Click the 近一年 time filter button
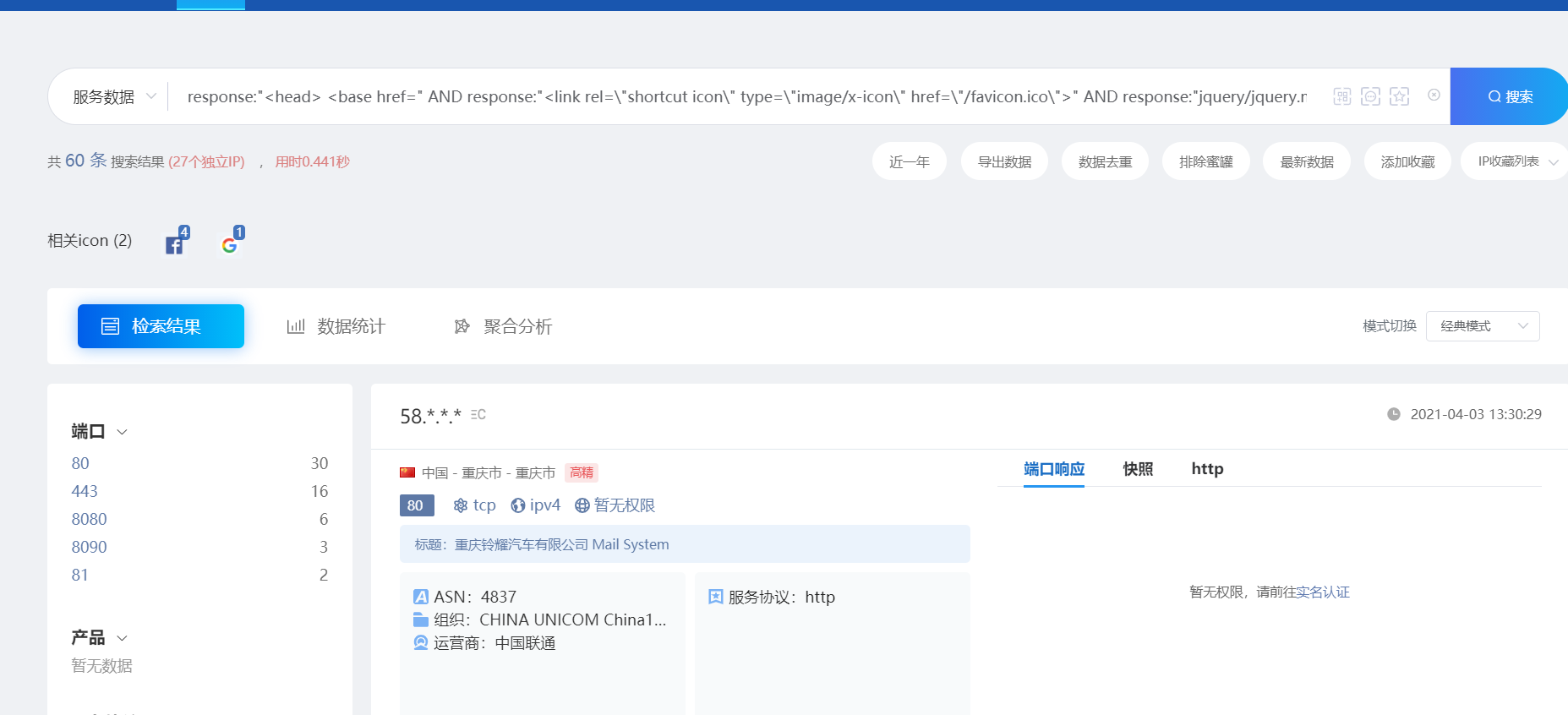Image resolution: width=1568 pixels, height=715 pixels. coord(910,161)
